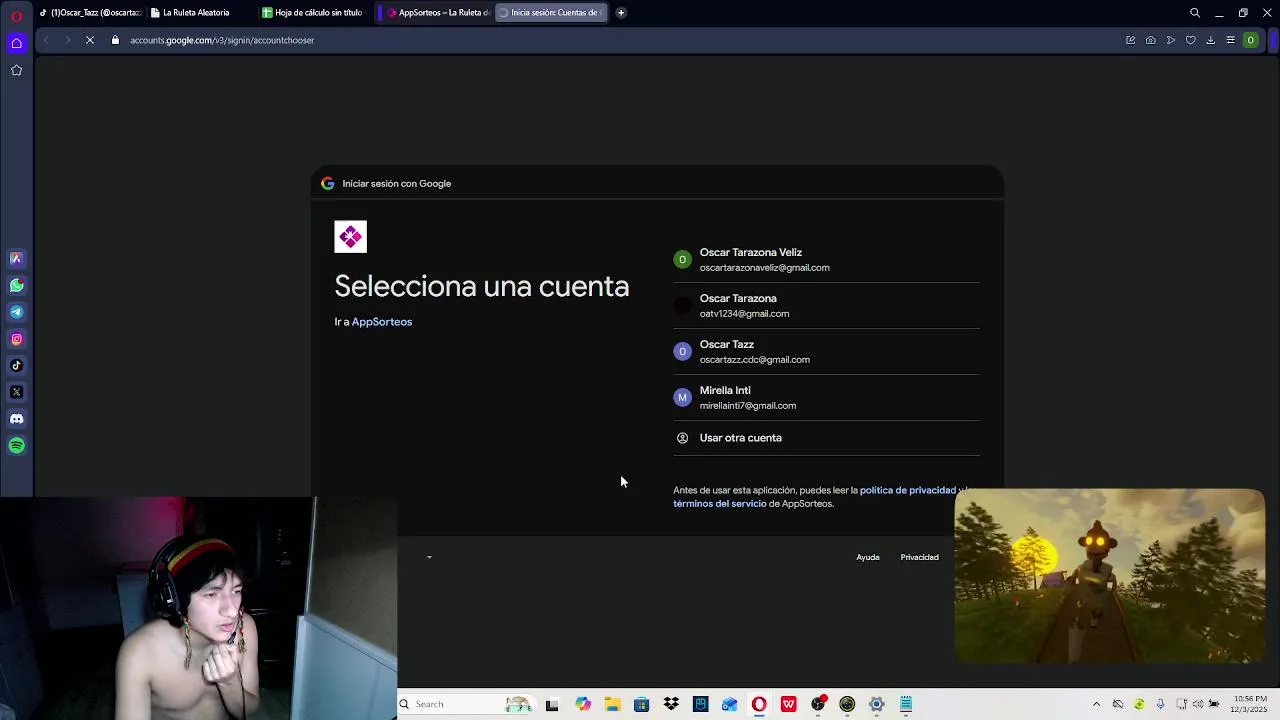Choose account oatv1234@gmail.com
This screenshot has width=1280, height=720.
click(826, 306)
